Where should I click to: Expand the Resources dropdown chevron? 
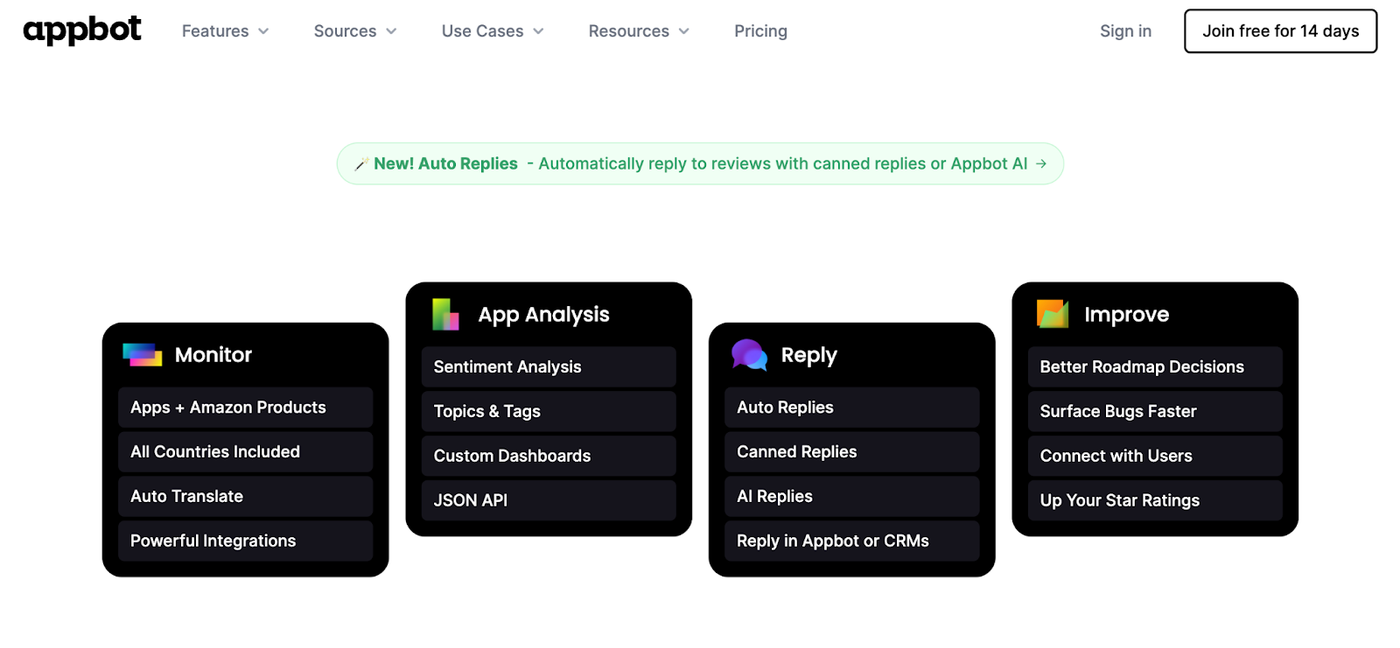[x=684, y=31]
